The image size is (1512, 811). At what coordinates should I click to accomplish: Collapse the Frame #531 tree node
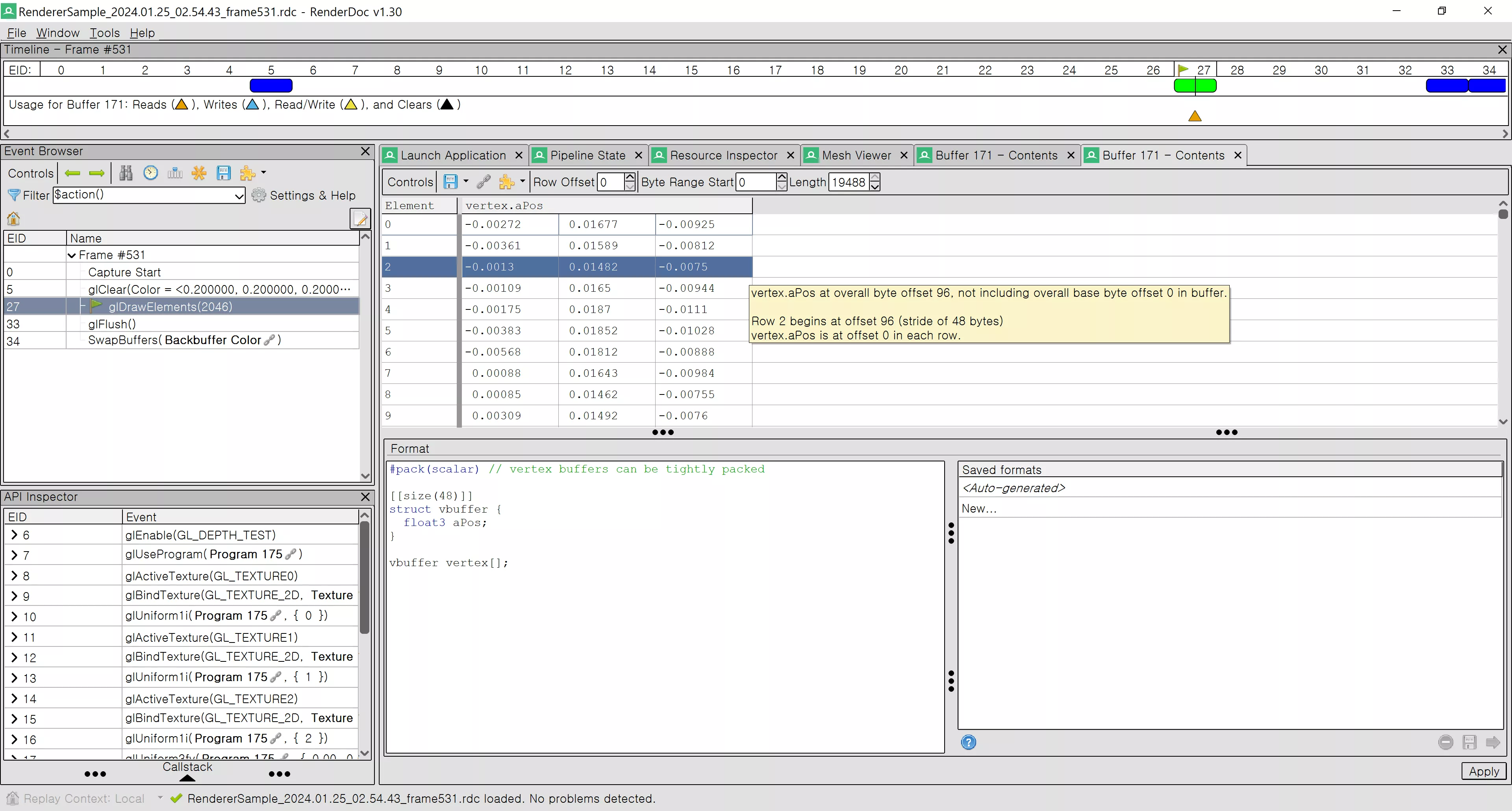click(x=72, y=255)
